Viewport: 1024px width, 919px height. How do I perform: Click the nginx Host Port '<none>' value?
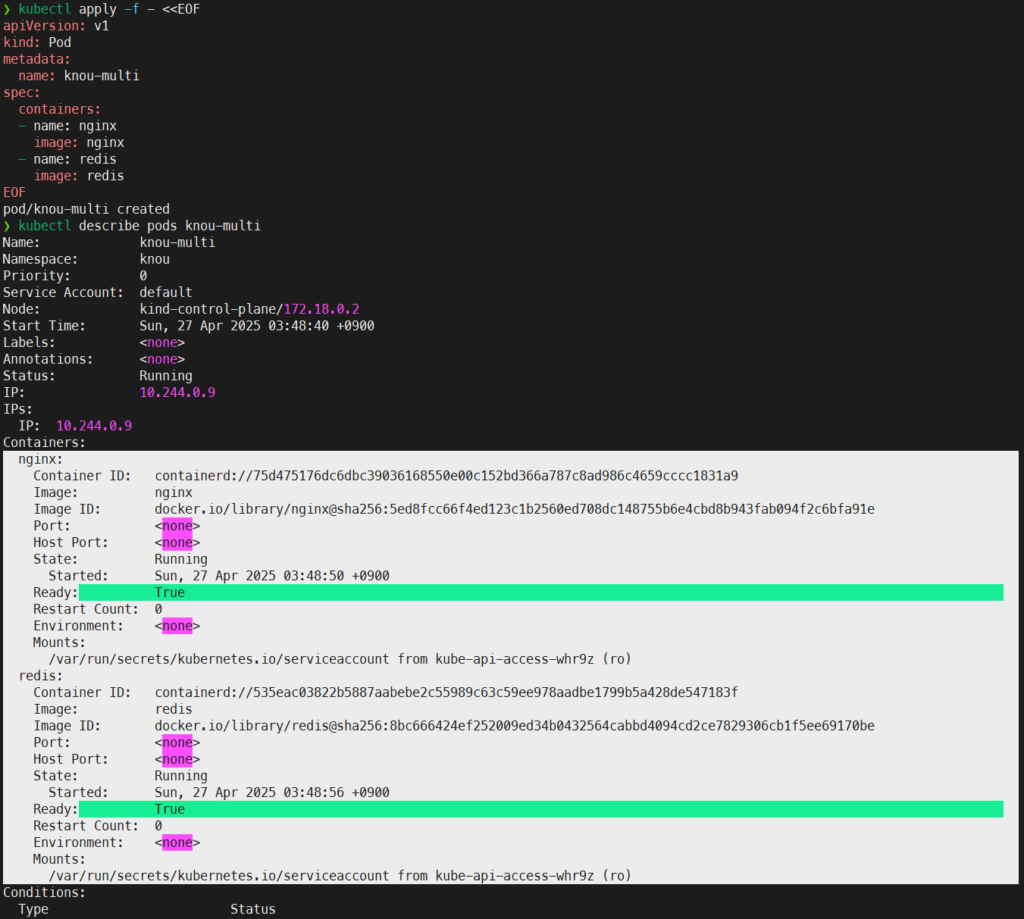pyautogui.click(x=177, y=542)
